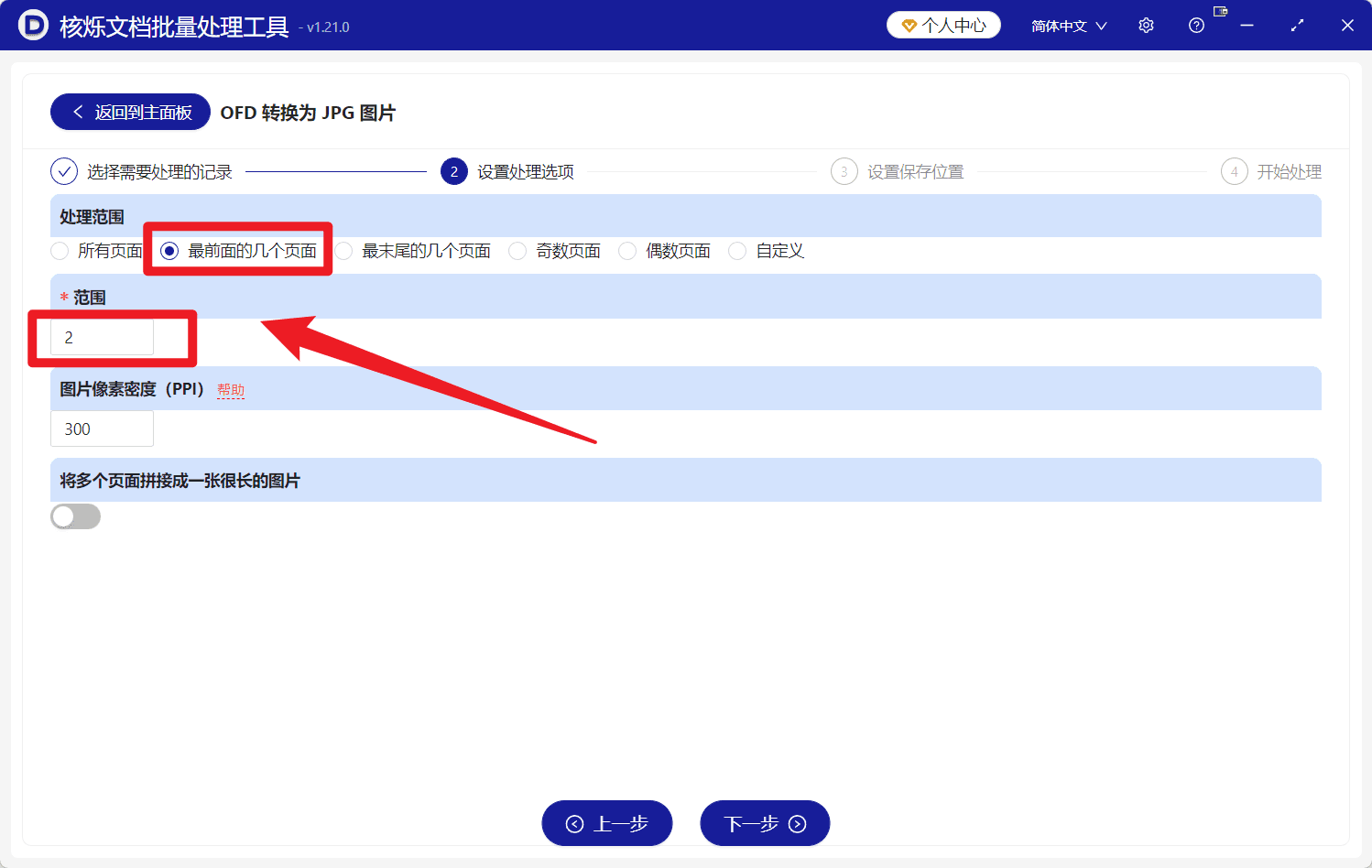Viewport: 1372px width, 868px height.
Task: Open settings via the gear icon
Action: [1145, 25]
